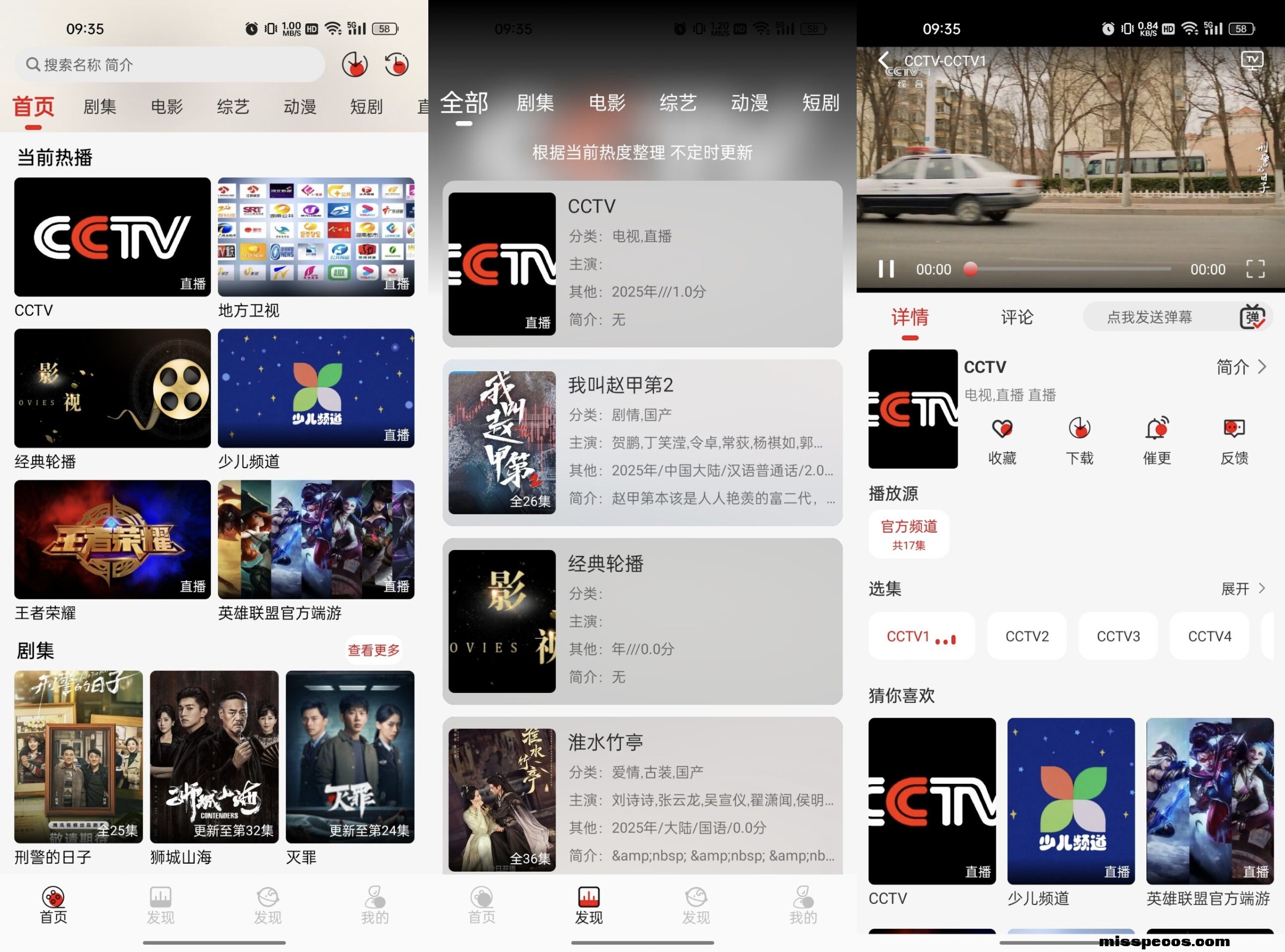Toggle the 弹 danmaku icon

(x=1252, y=317)
